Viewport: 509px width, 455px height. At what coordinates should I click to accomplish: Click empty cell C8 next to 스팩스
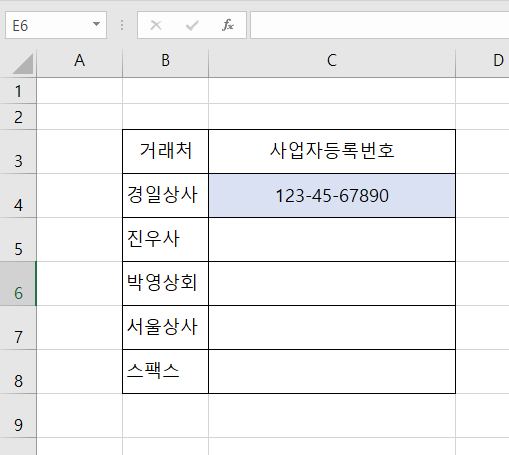[x=332, y=372]
